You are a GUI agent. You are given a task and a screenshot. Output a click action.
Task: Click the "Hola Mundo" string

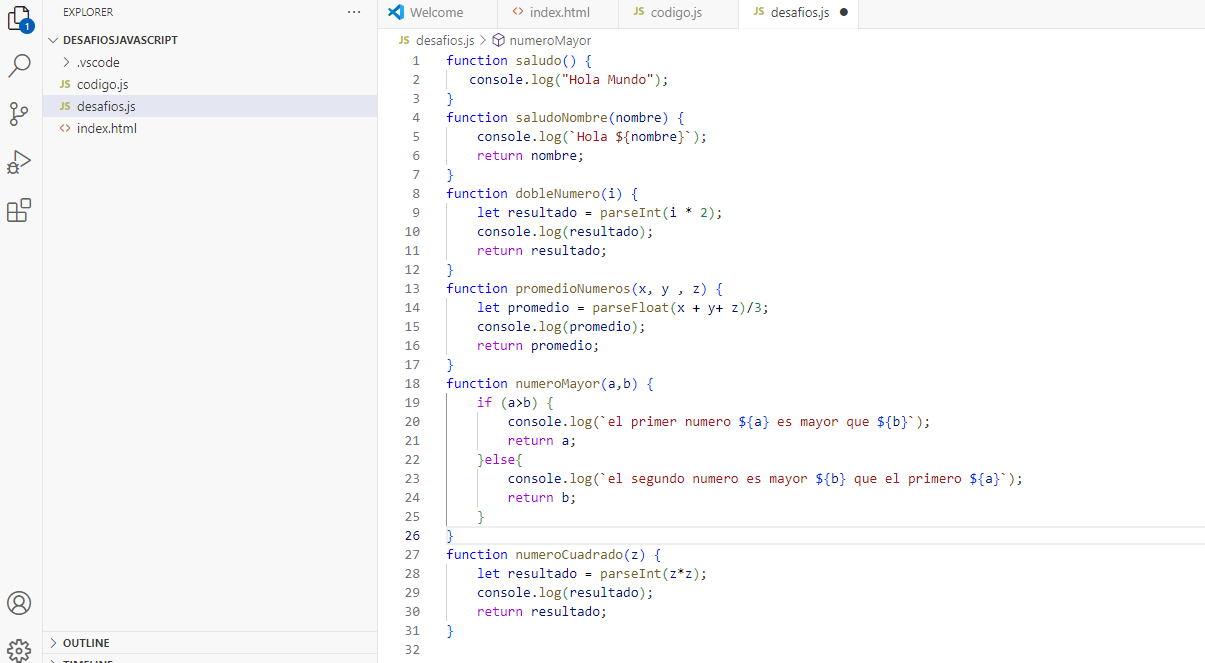coord(607,79)
